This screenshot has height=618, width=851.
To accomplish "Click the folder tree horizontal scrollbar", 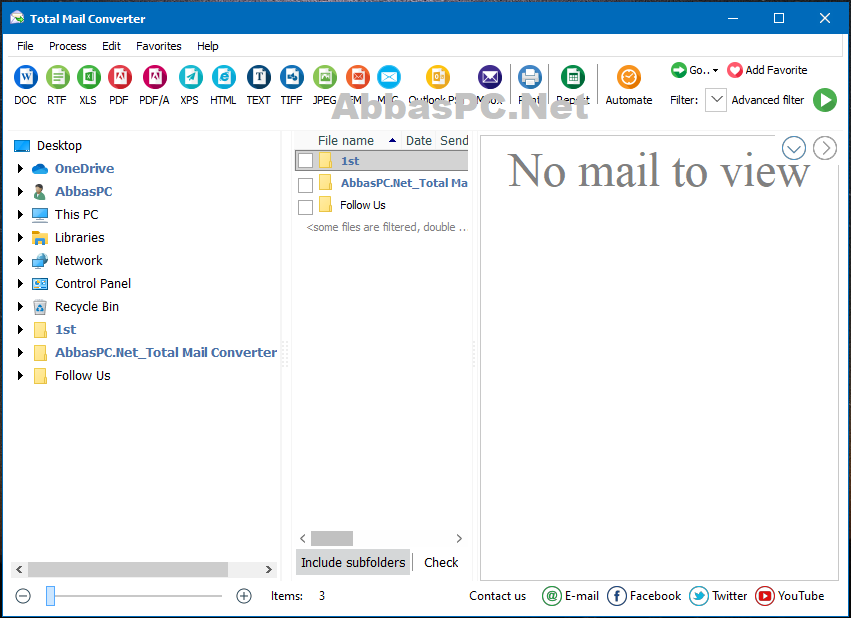I will click(x=128, y=569).
